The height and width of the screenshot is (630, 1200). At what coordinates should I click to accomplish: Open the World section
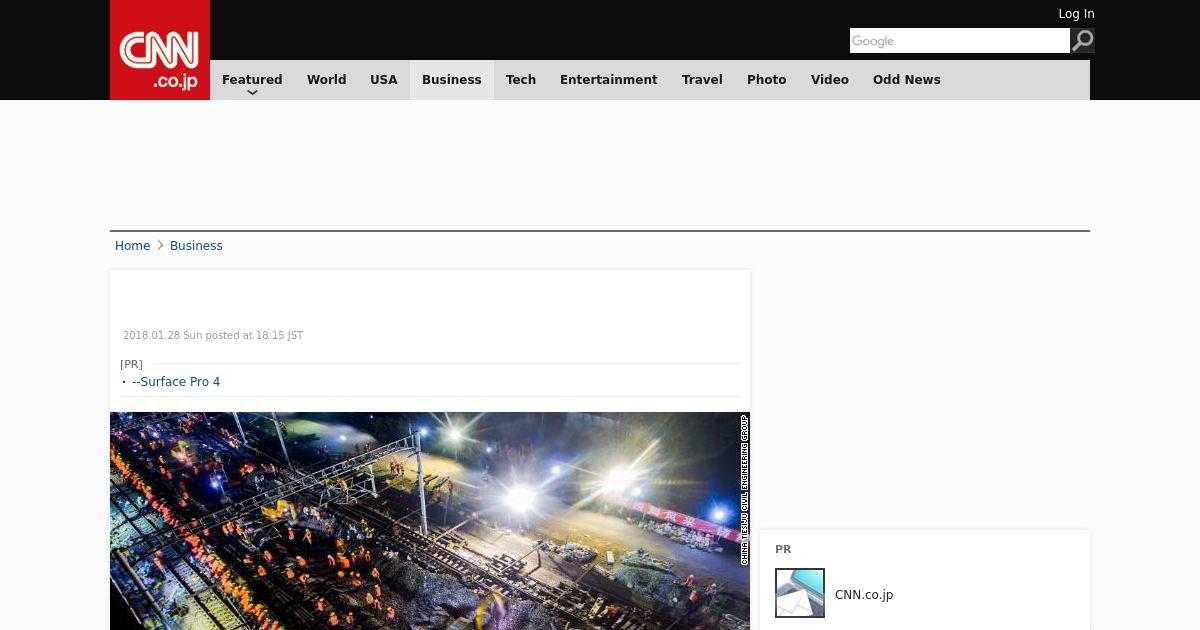pyautogui.click(x=326, y=80)
